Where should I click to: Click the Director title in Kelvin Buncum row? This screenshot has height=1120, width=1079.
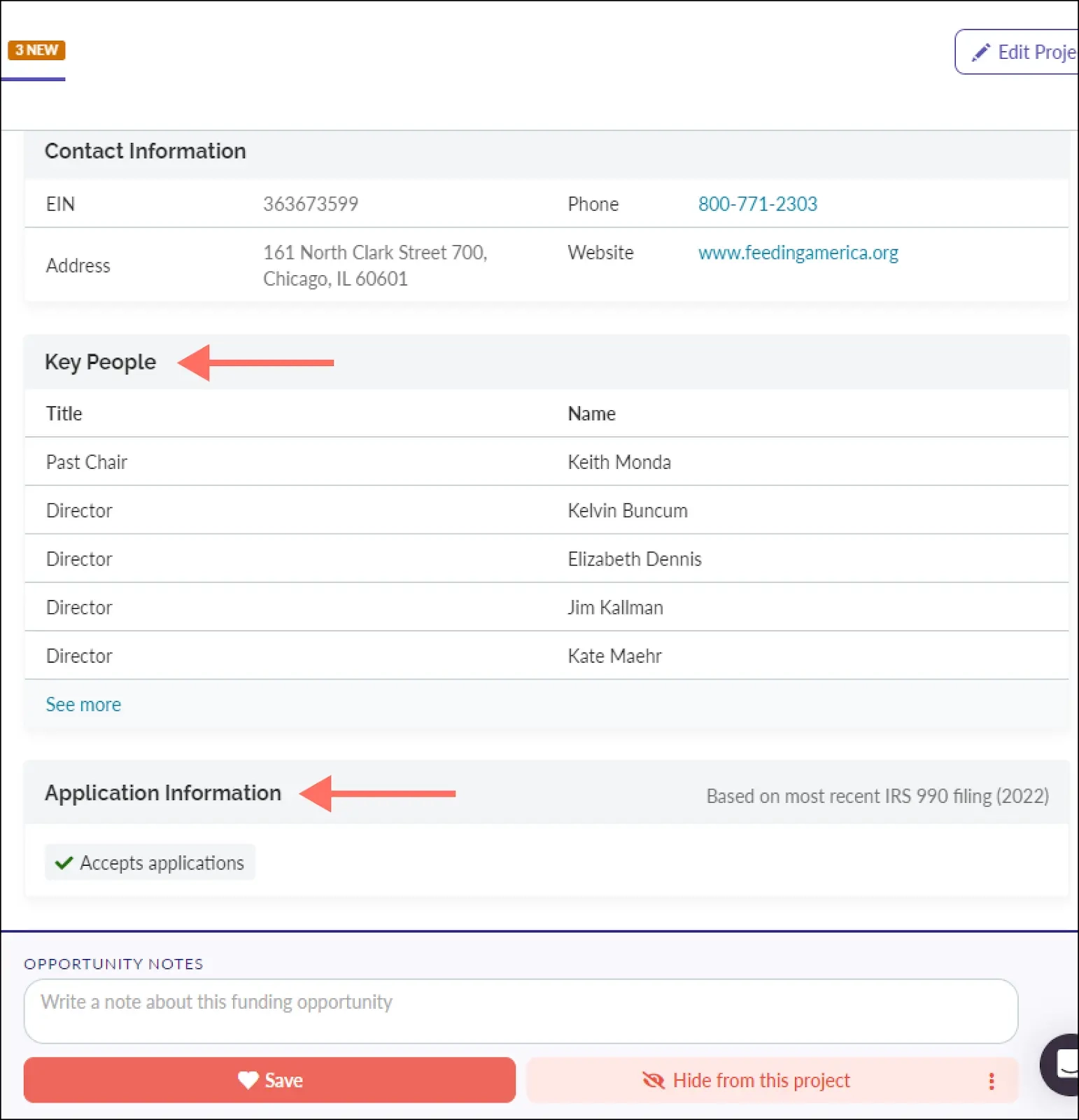[x=79, y=510]
